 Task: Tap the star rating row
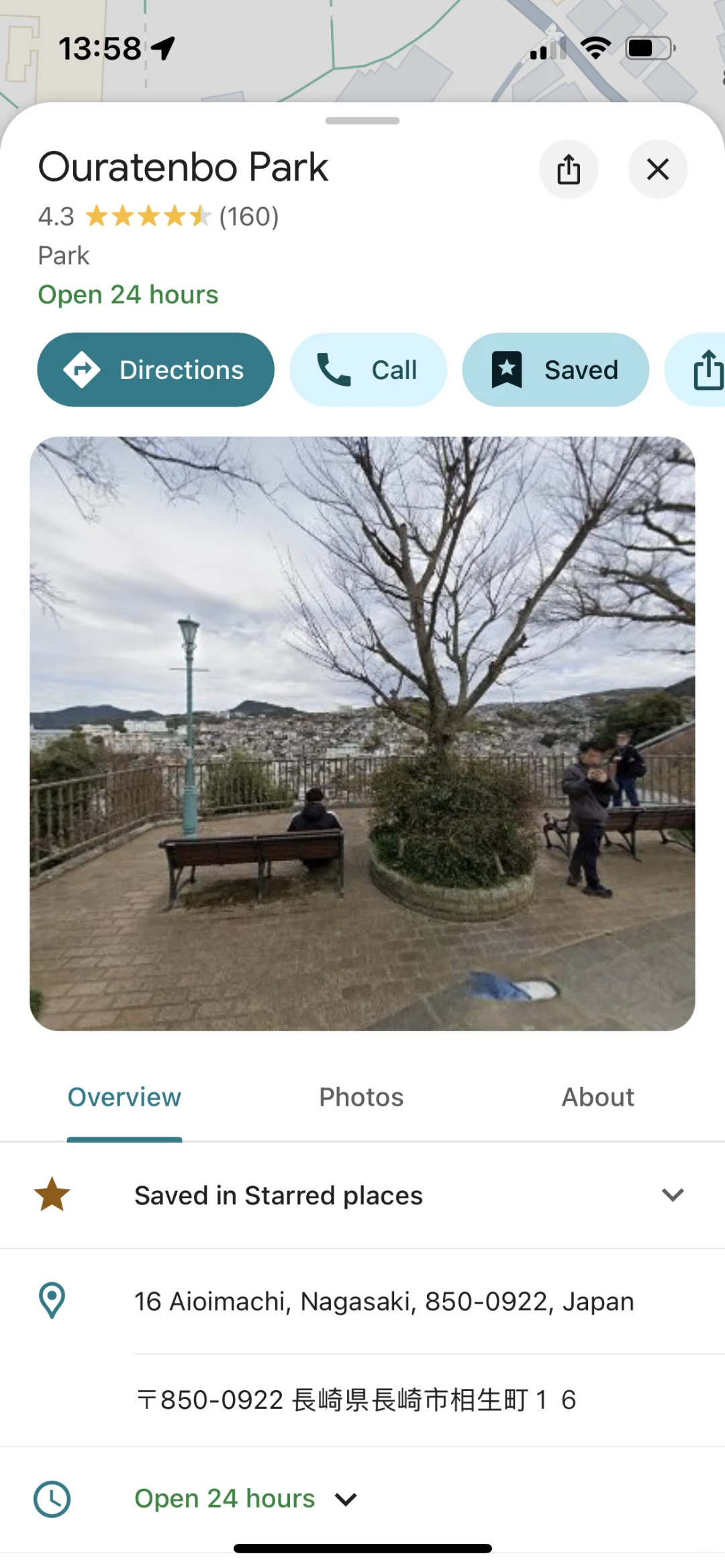pos(158,216)
